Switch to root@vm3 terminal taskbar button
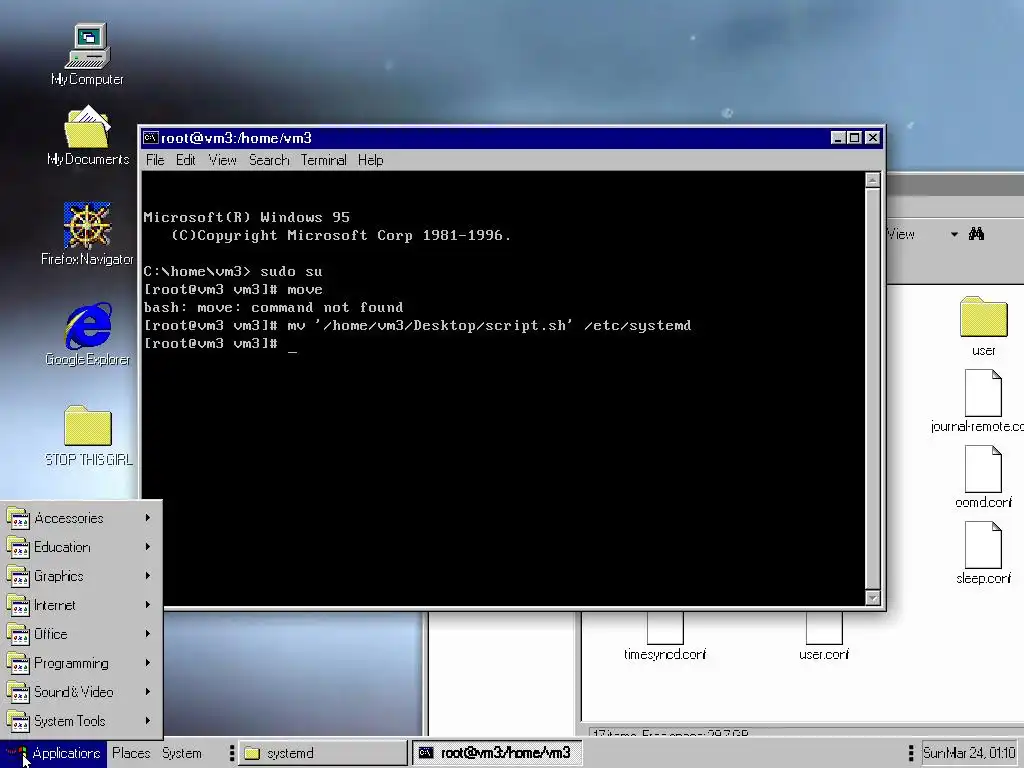1024x768 pixels. (x=496, y=753)
